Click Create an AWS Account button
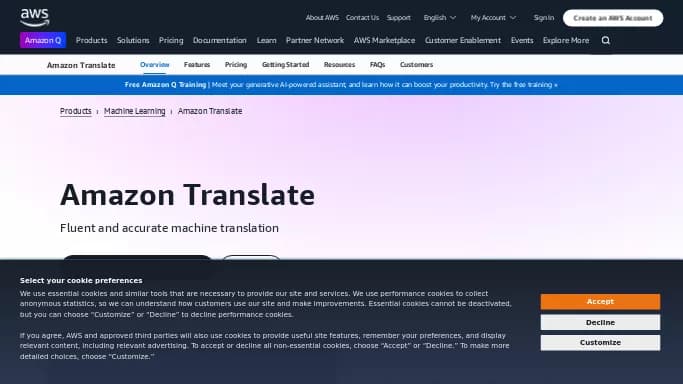The height and width of the screenshot is (384, 683). 613,18
